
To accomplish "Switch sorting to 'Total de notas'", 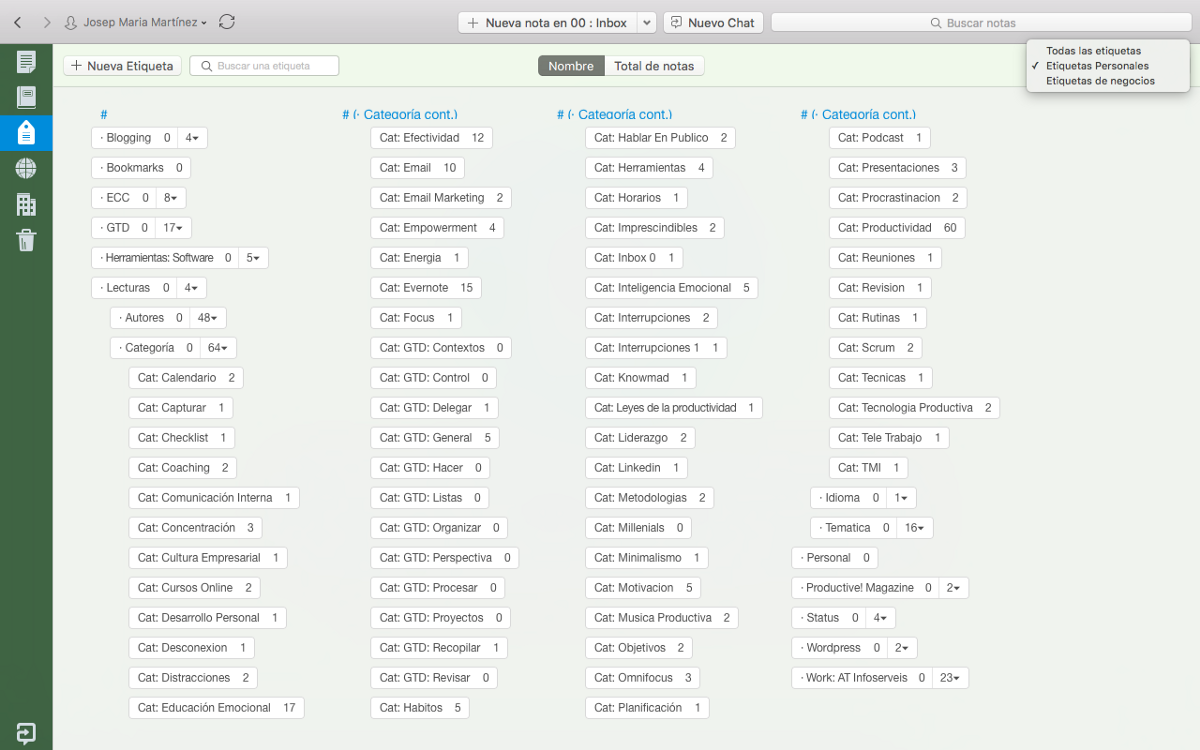I will coord(655,65).
